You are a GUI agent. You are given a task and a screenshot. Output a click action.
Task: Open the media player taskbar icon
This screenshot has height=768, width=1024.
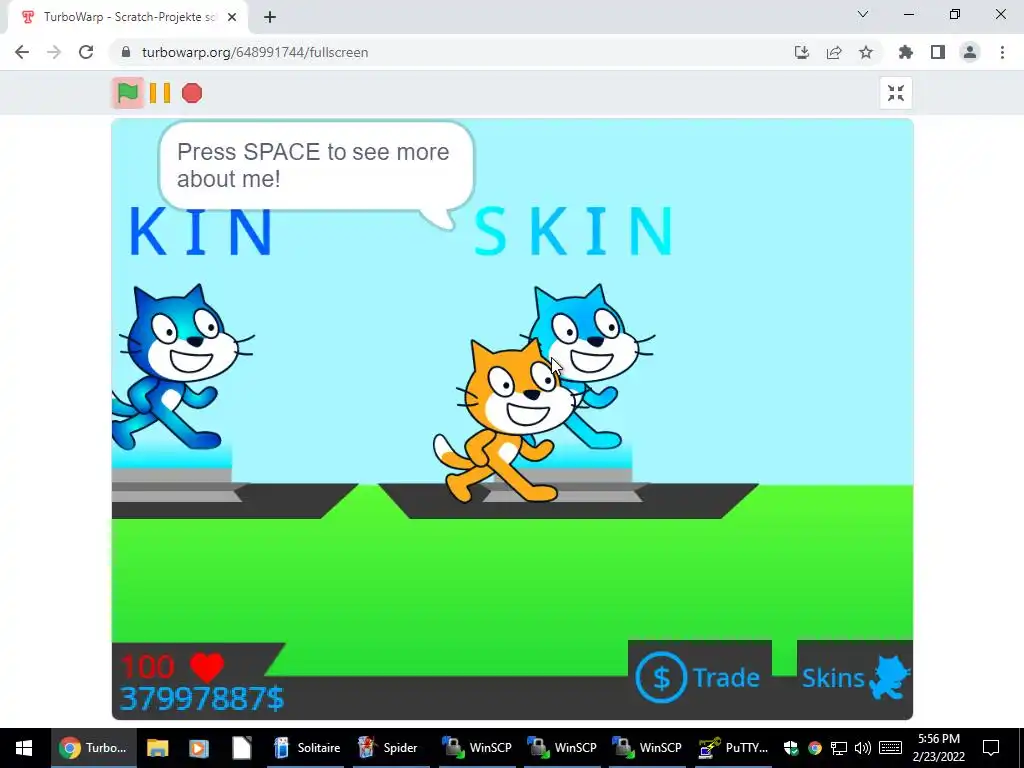pyautogui.click(x=199, y=748)
